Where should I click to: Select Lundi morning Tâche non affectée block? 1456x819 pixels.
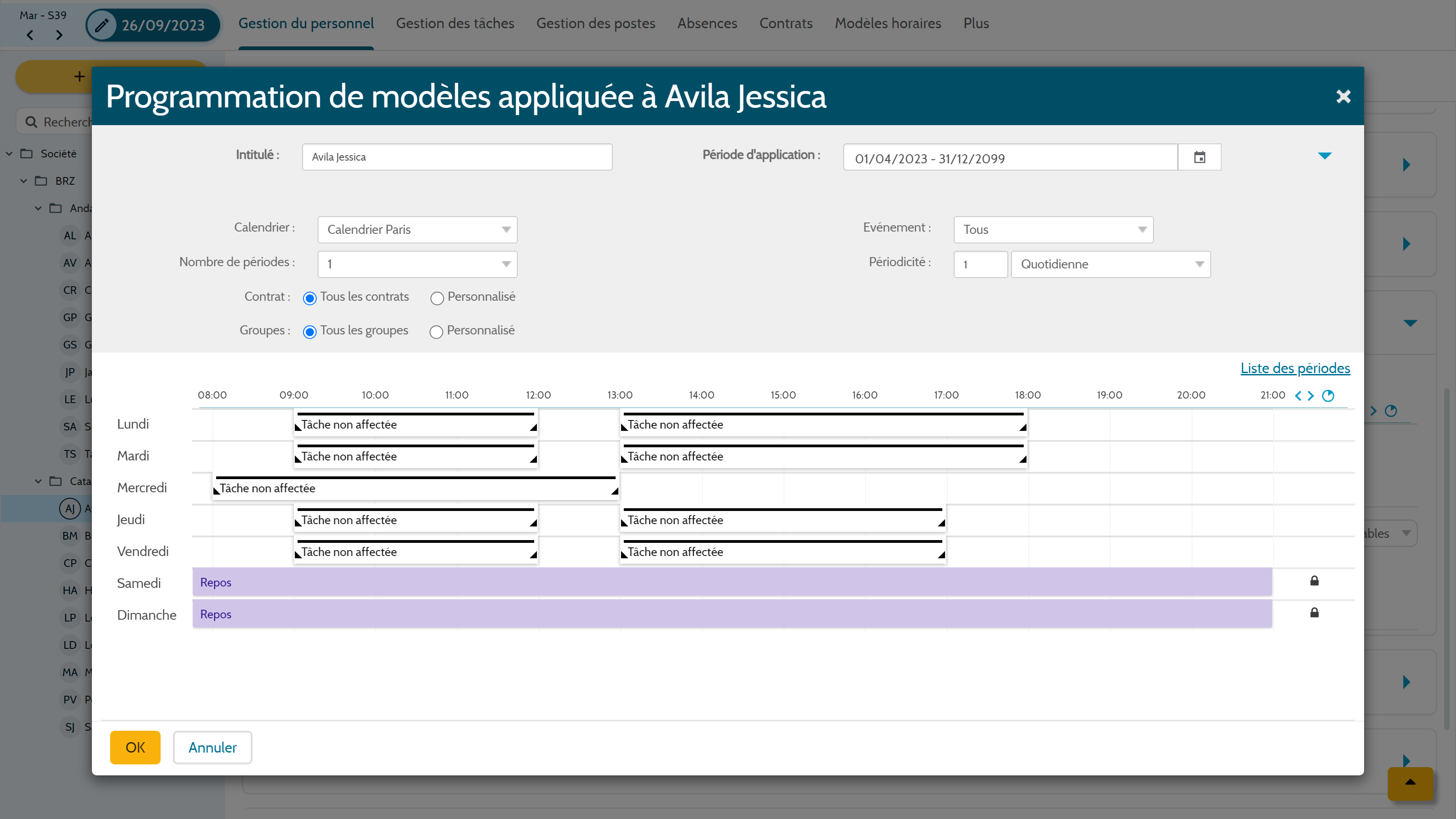(x=415, y=424)
